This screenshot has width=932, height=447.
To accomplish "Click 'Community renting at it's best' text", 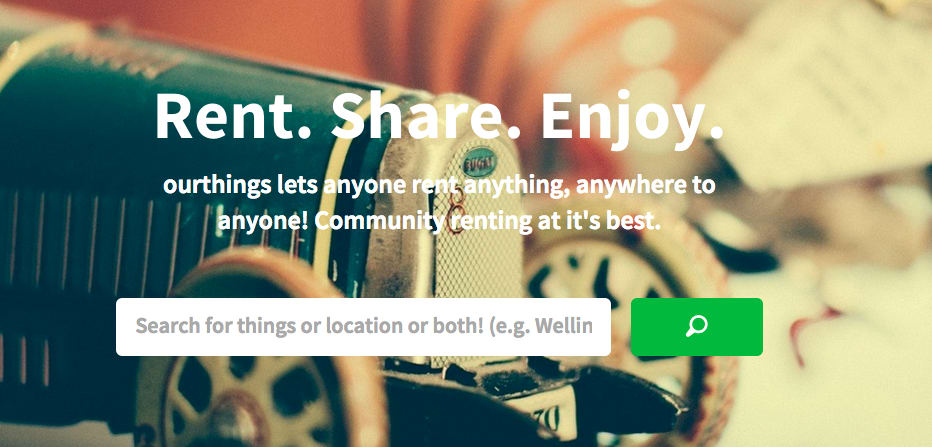I will 487,222.
